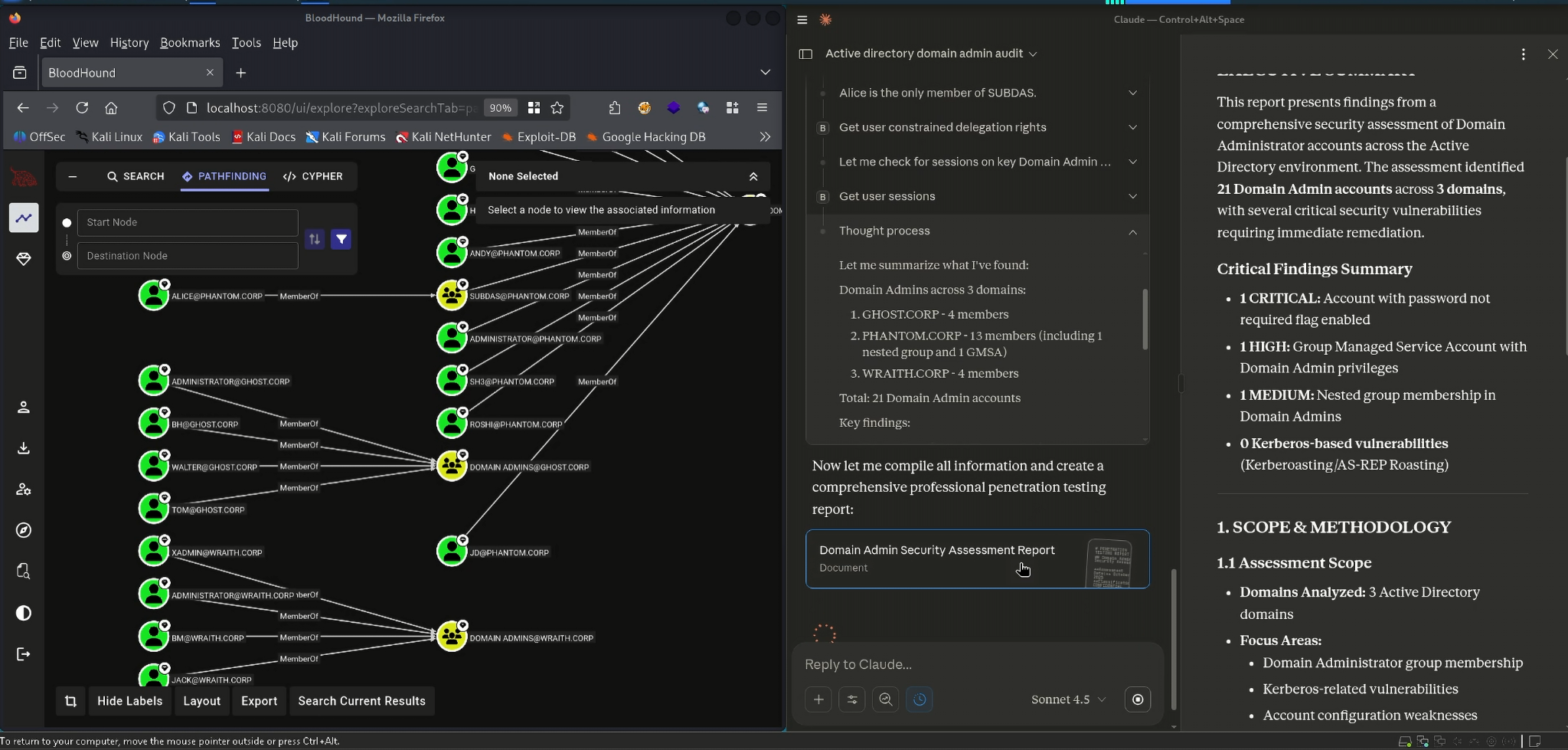Click the Hide Labels button
Viewport: 1568px width, 750px height.
point(129,701)
